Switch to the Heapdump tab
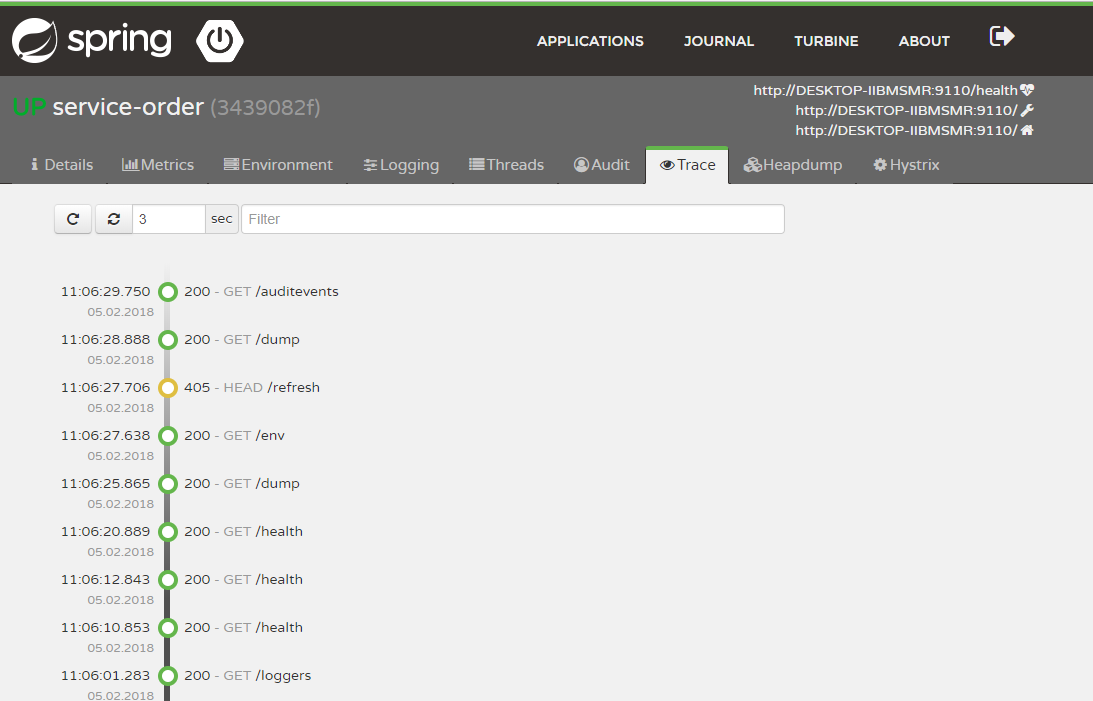Image resolution: width=1093 pixels, height=701 pixels. click(x=793, y=165)
